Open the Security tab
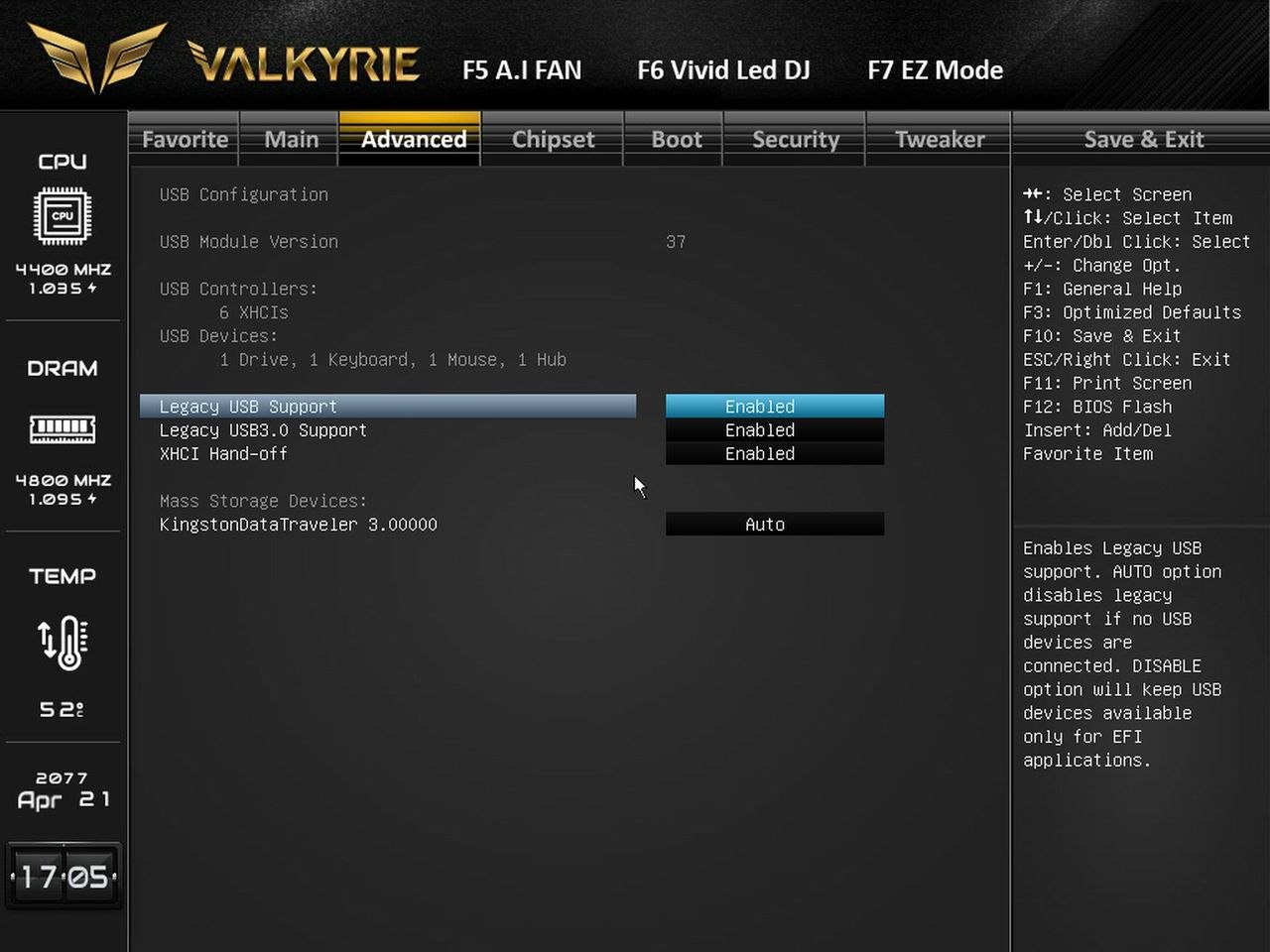 (x=796, y=140)
